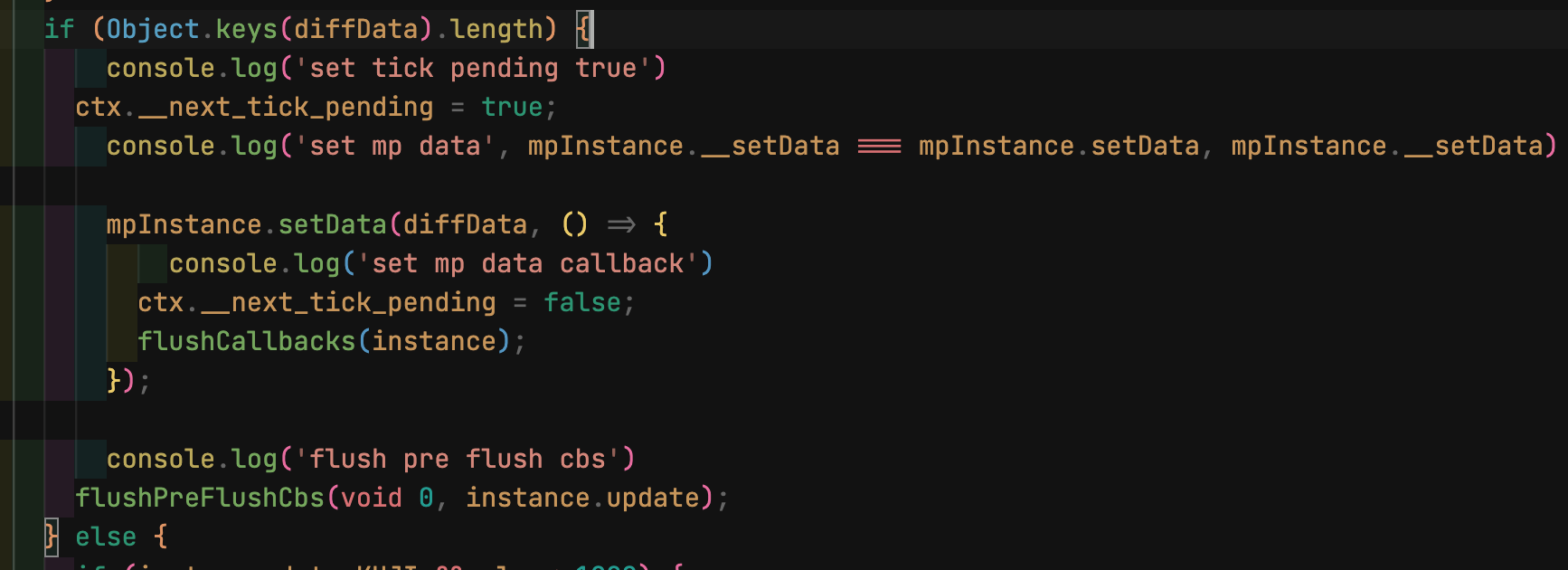The image size is (1568, 570).
Task: Click the string 'set mp data callback'
Action: [x=528, y=263]
